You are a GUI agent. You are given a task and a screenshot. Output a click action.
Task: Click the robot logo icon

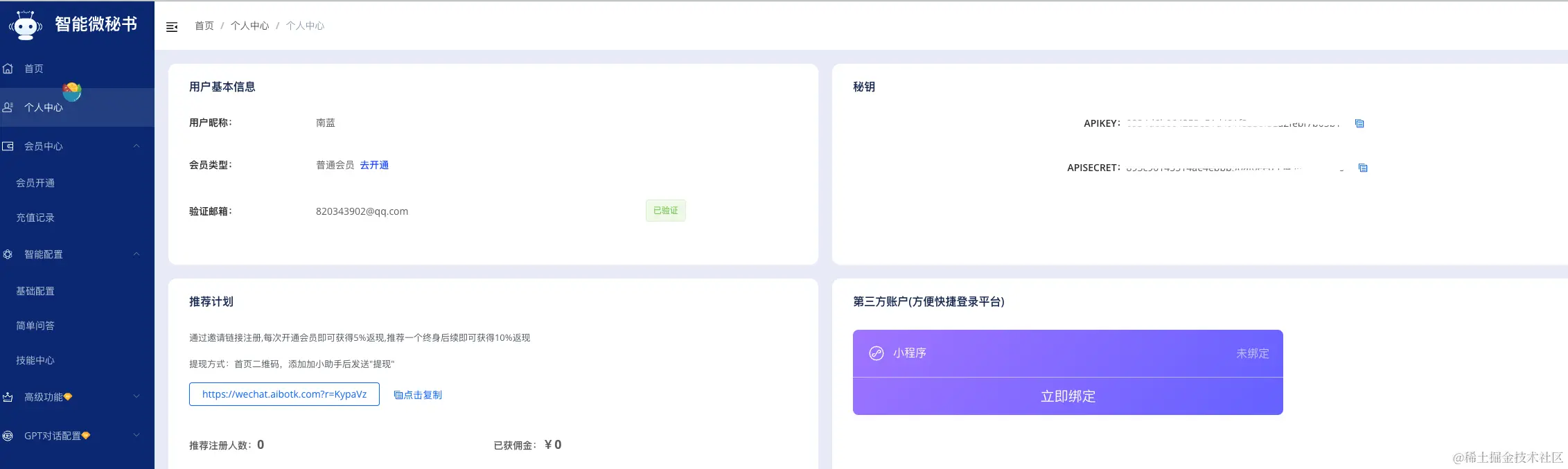point(26,25)
